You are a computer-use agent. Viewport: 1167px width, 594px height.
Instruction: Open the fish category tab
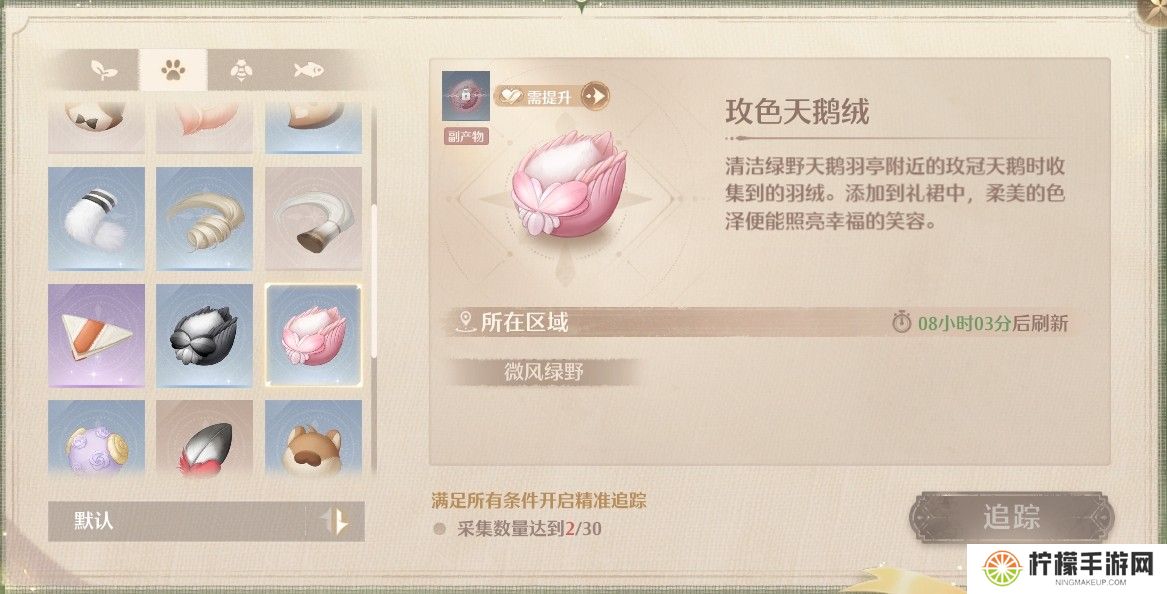[x=308, y=71]
